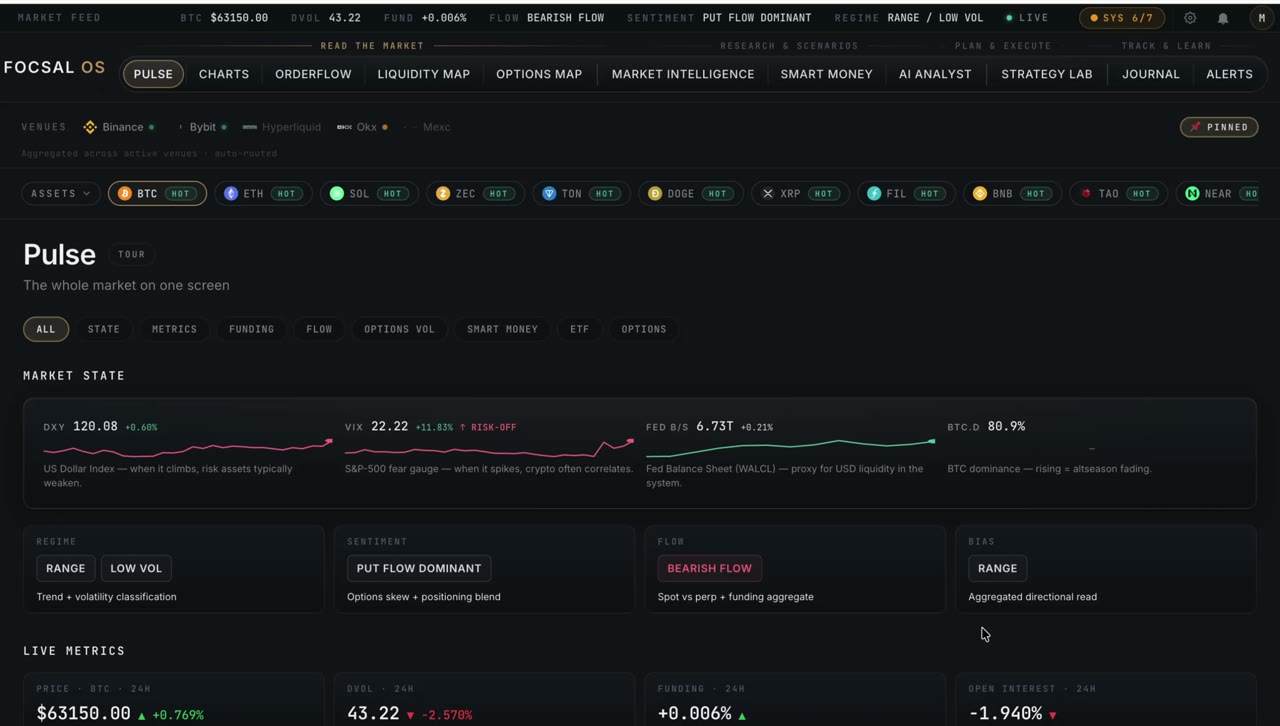Viewport: 1280px width, 726px height.
Task: Open the Strategy Lab tab
Action: pyautogui.click(x=1047, y=74)
